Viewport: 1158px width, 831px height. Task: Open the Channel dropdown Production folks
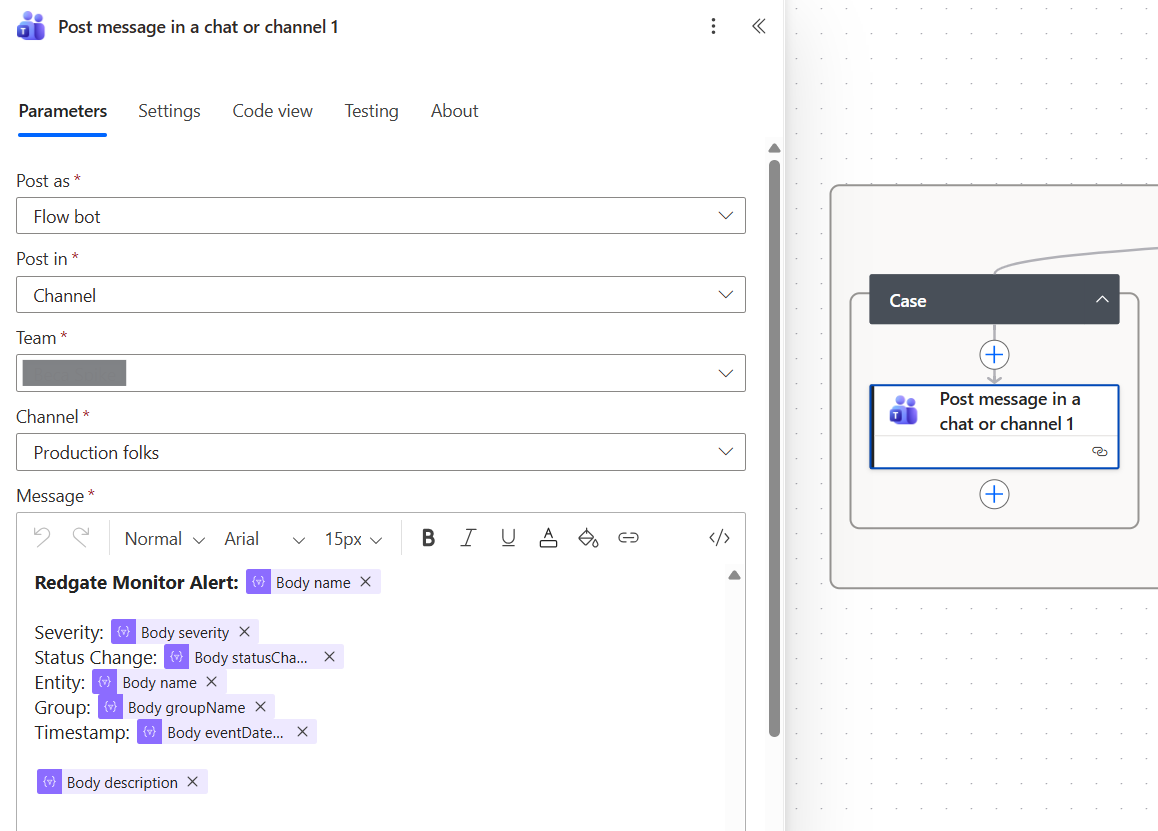381,452
